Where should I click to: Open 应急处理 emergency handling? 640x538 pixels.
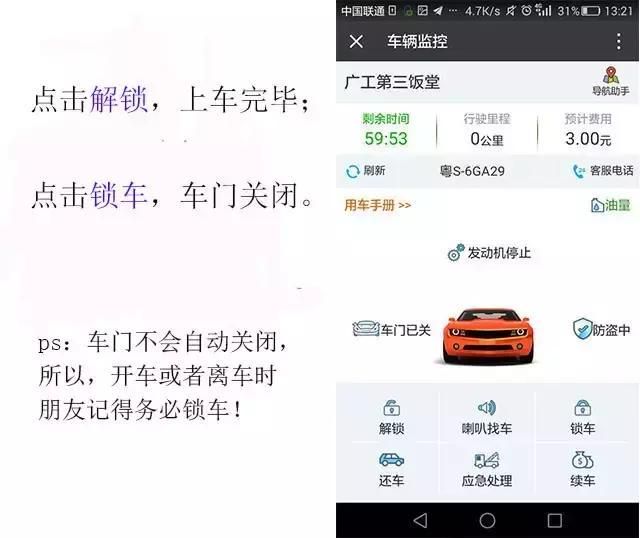[x=487, y=469]
